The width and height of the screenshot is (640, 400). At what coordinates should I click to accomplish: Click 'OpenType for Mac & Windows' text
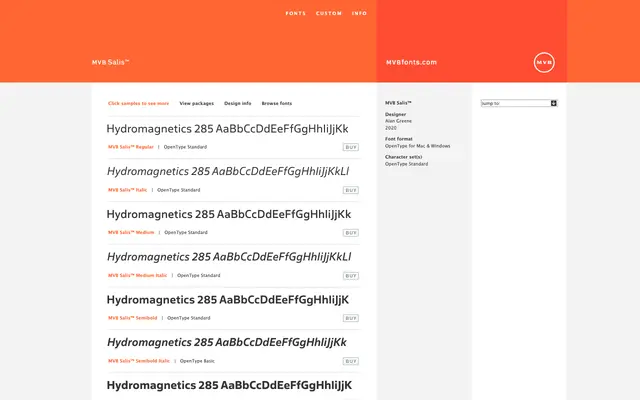pos(418,146)
